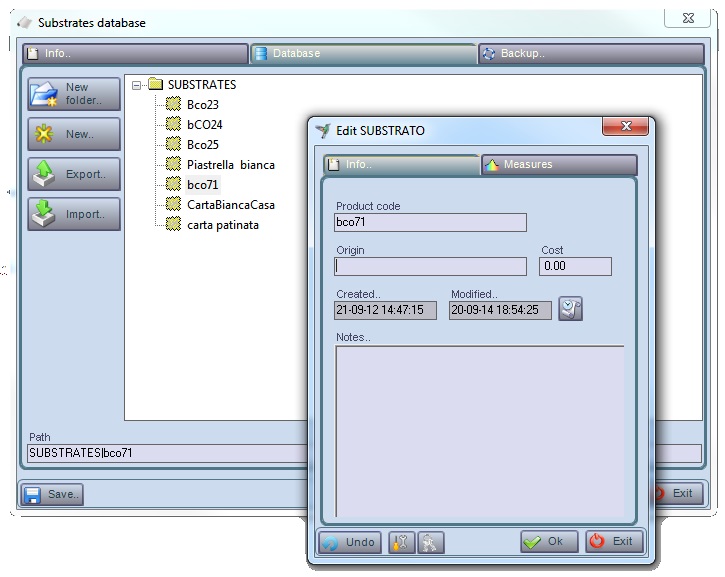725x577 pixels.
Task: Click the New folder button
Action: [74, 94]
